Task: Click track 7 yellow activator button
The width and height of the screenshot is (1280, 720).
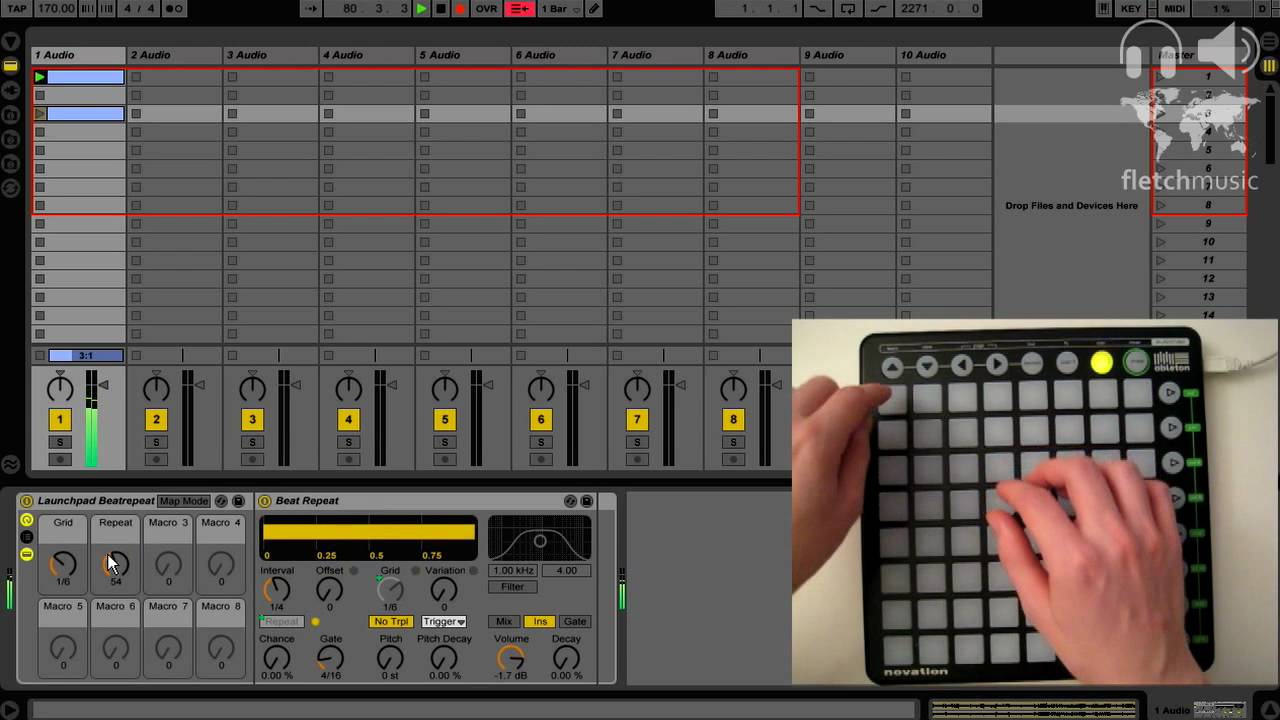Action: [x=637, y=420]
